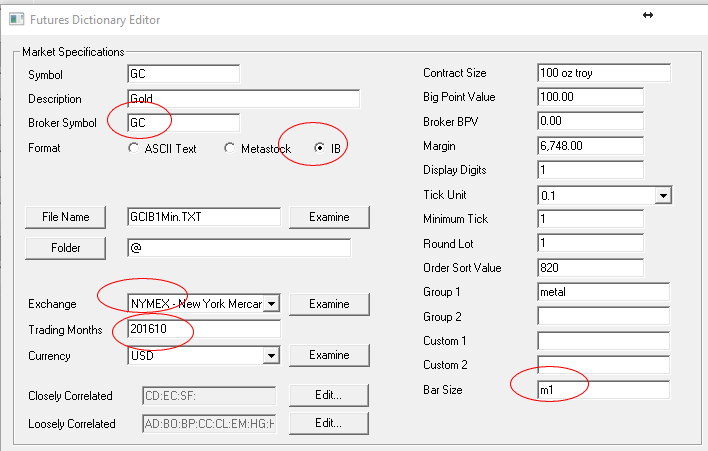Edit the Closely Correlated list
Viewport: 708px width, 451px height.
[x=329, y=395]
